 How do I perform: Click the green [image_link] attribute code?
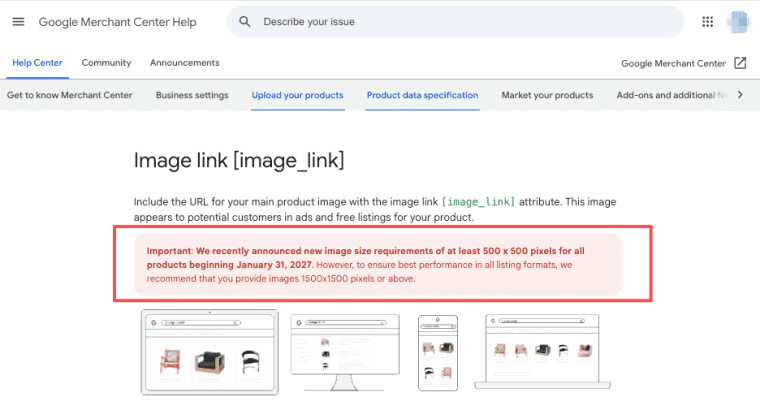(x=478, y=202)
